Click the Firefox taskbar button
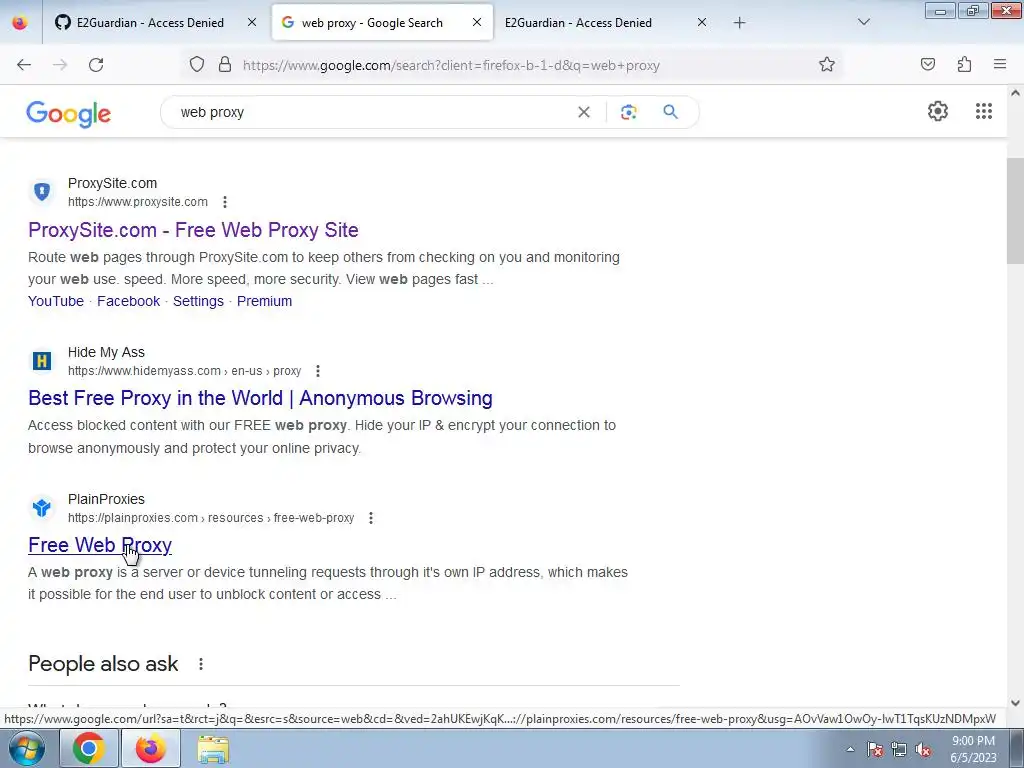This screenshot has height=768, width=1024. pos(151,748)
